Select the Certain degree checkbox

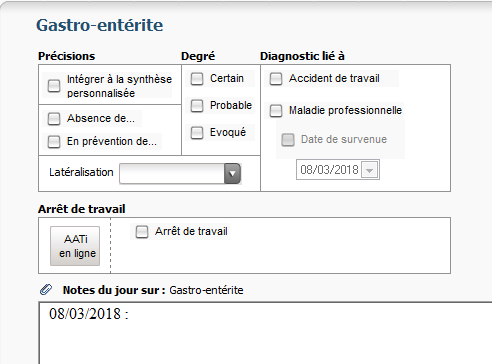(197, 79)
